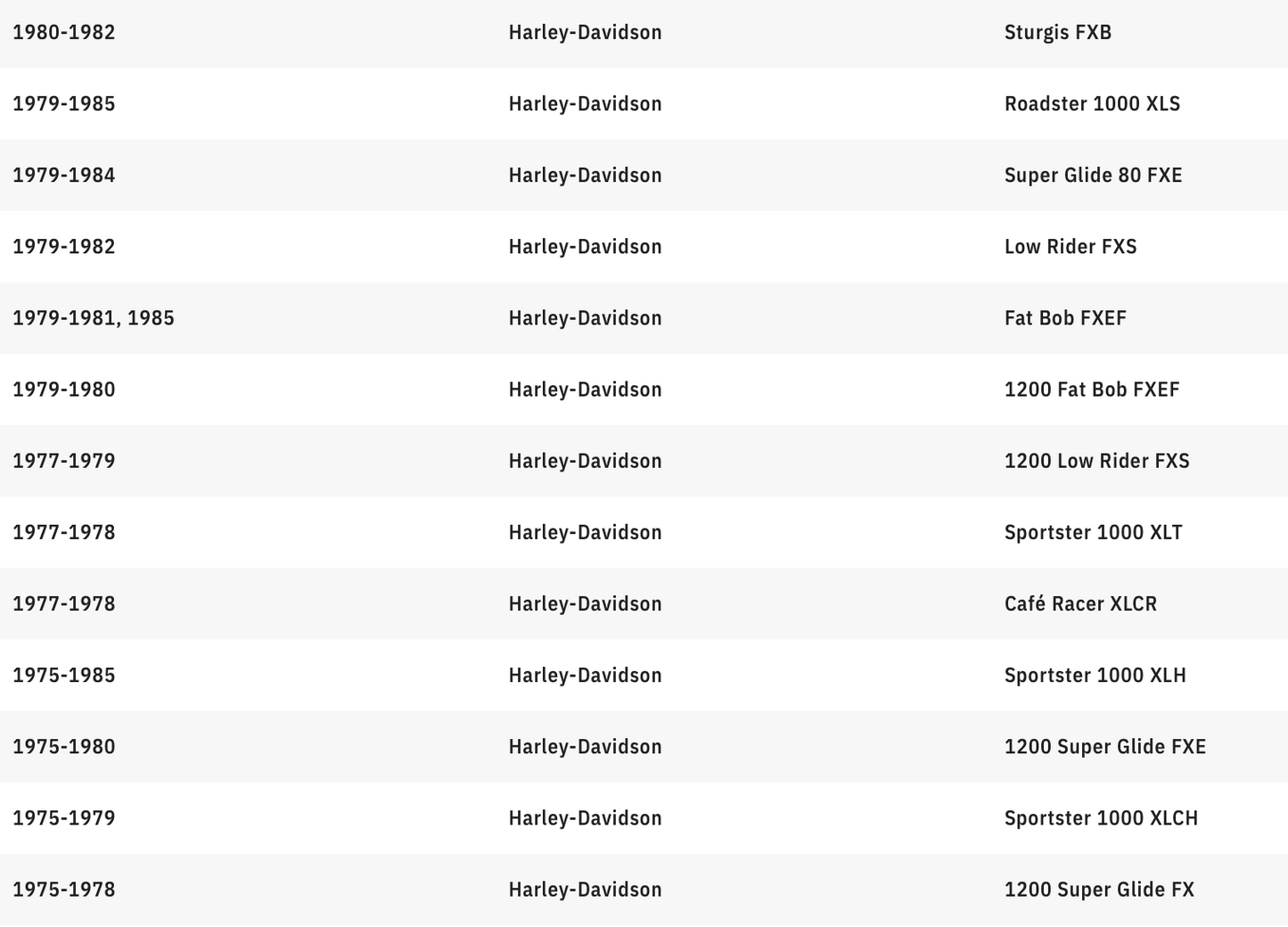Click the Low Rider FXS model cell
1288x927 pixels.
pos(1071,247)
